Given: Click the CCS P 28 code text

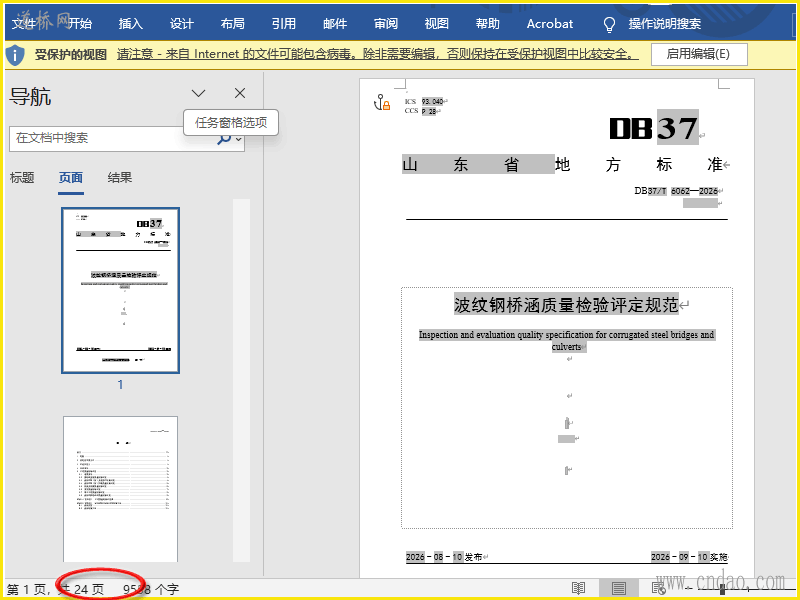Looking at the screenshot, I should point(420,111).
